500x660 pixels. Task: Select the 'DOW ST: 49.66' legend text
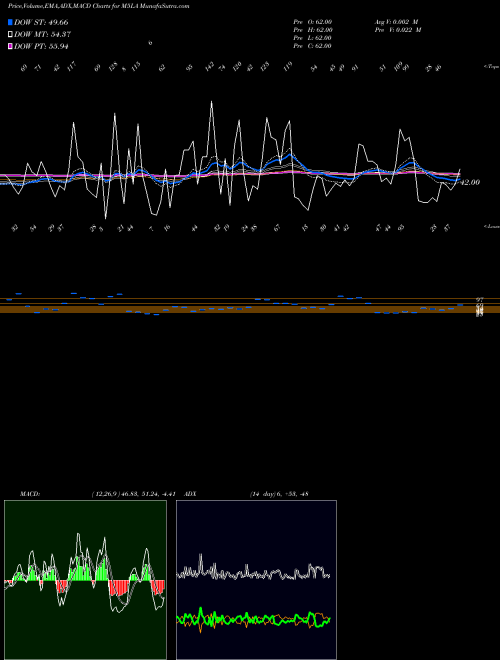41,22
